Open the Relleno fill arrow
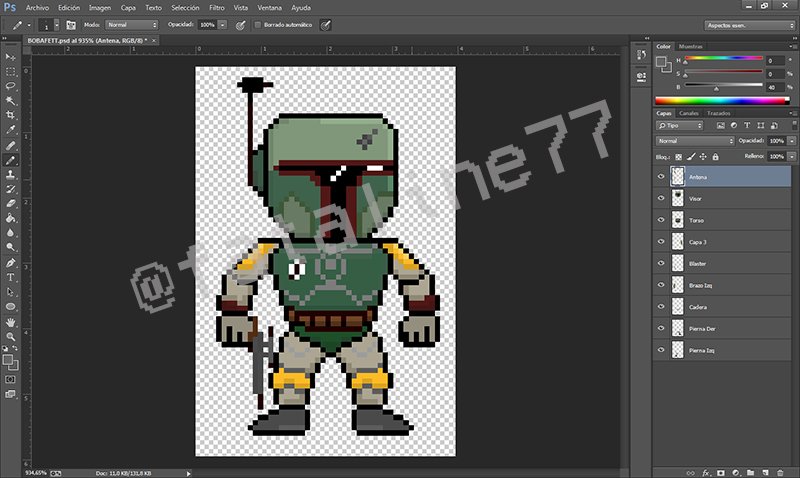The width and height of the screenshot is (800, 478). coord(792,157)
